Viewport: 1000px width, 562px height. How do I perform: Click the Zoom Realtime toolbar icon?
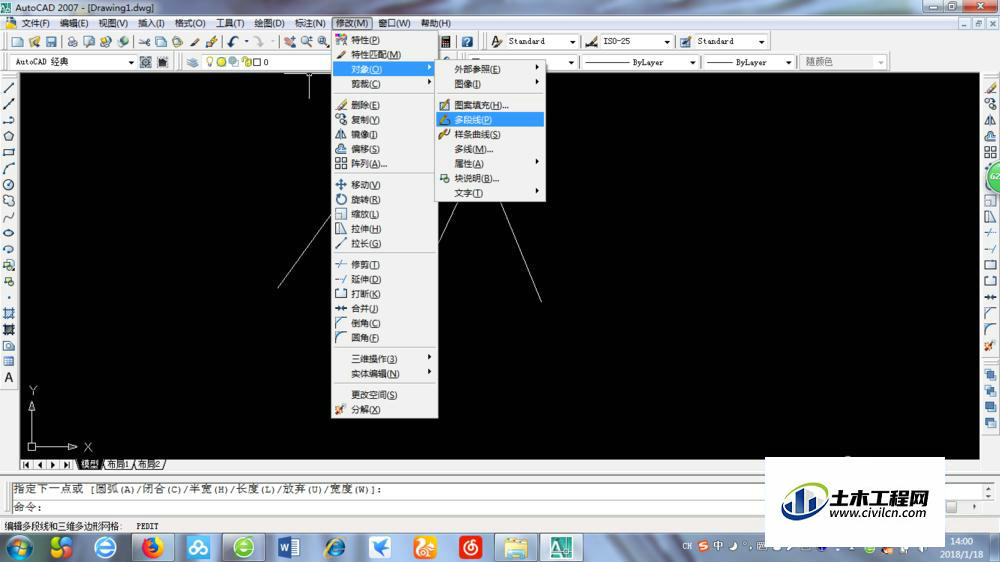pyautogui.click(x=306, y=41)
